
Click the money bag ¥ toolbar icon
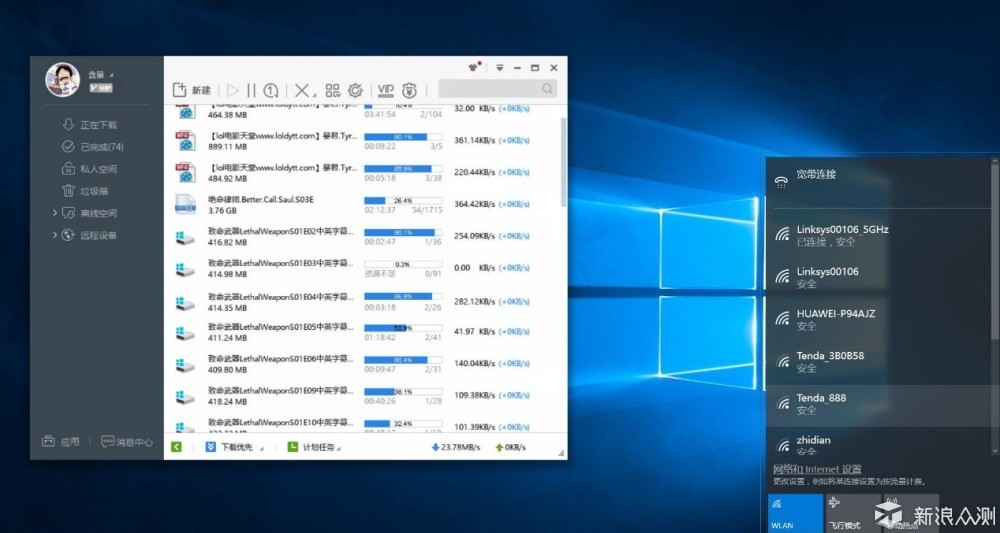coord(409,91)
